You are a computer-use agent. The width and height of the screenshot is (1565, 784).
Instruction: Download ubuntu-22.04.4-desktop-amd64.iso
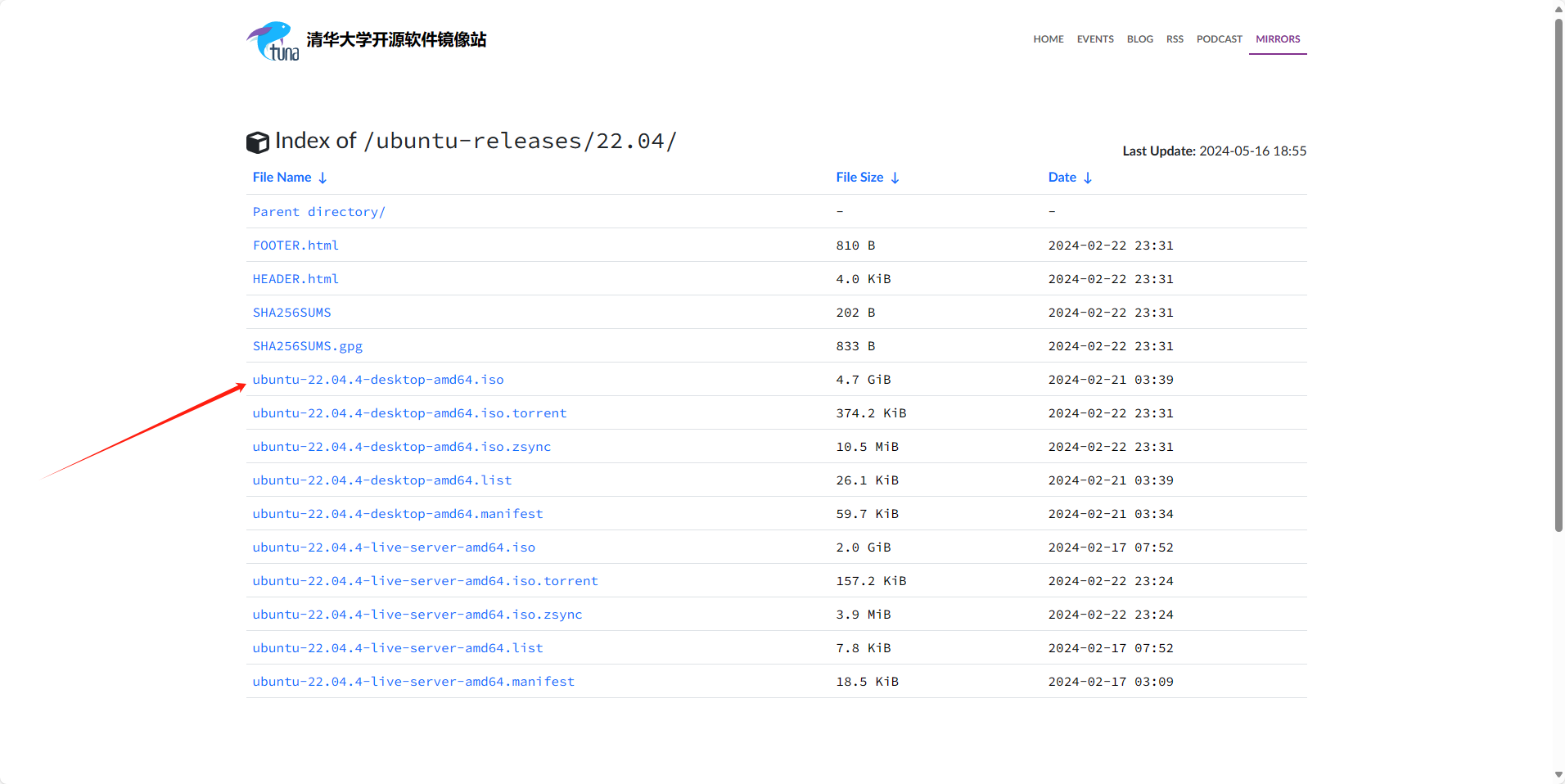coord(378,380)
